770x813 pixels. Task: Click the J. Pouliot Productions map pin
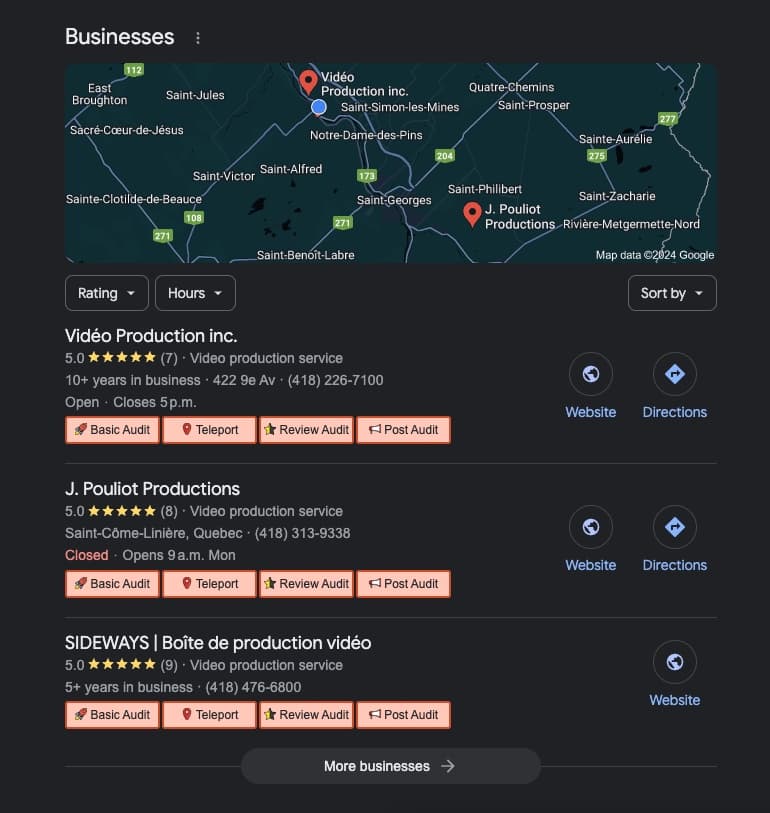pos(473,213)
